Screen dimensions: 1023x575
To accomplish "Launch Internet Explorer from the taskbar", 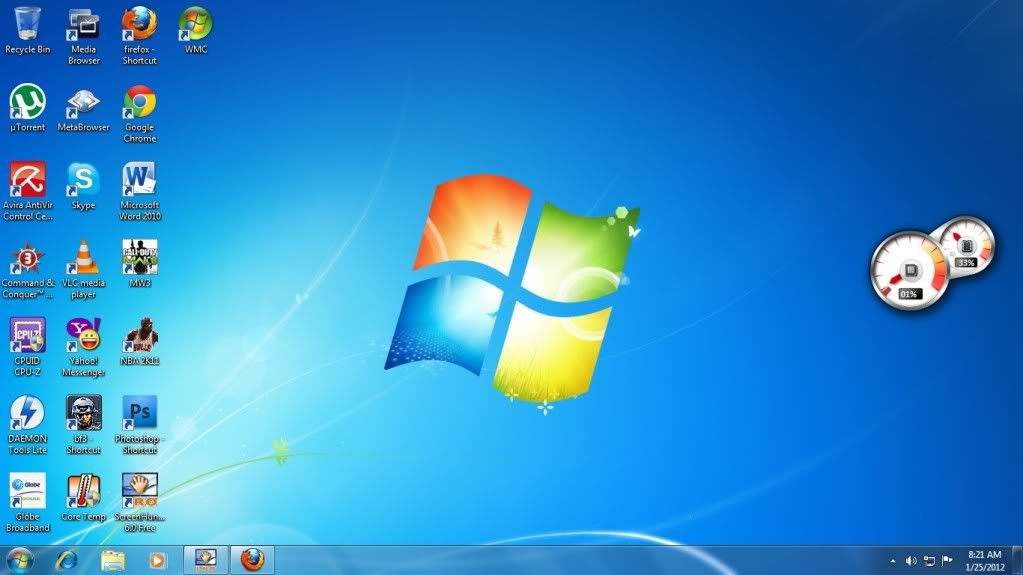I will 67,560.
